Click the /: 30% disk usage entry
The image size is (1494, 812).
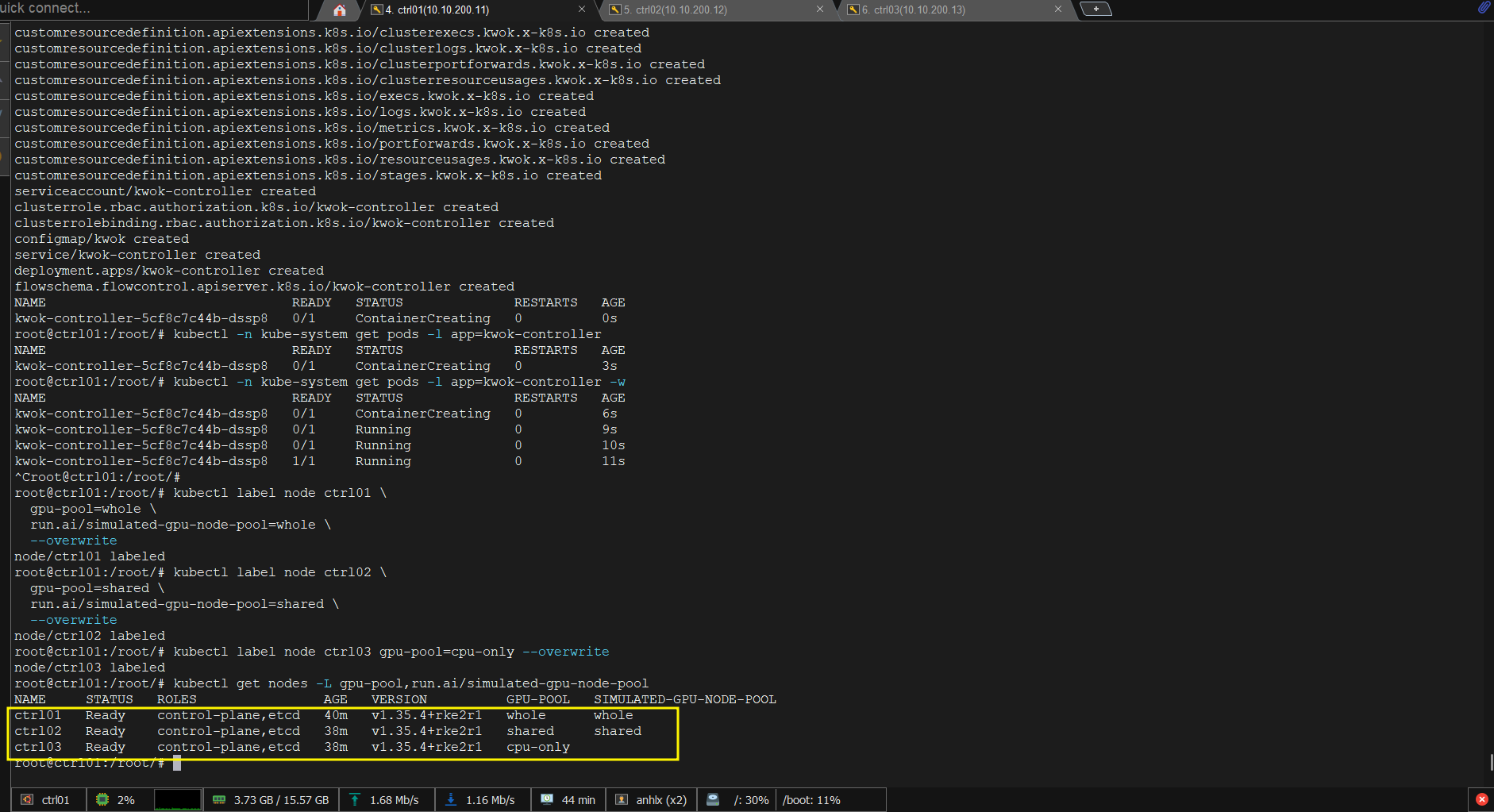pos(751,800)
